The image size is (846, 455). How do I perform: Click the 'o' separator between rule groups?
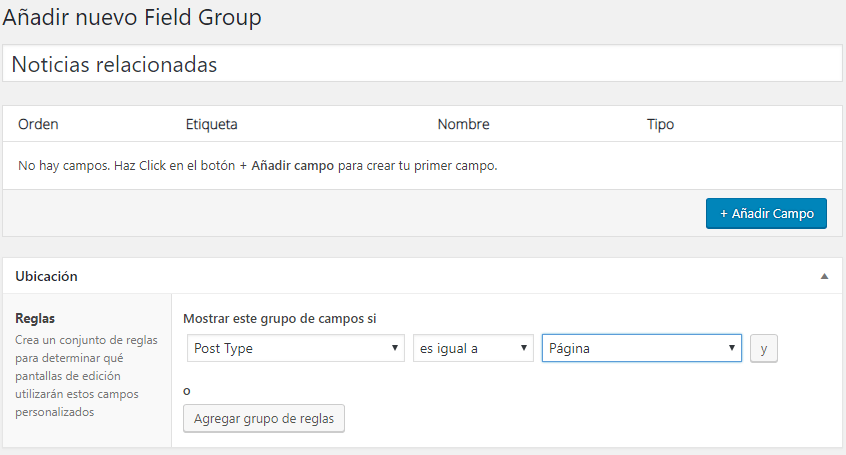(x=187, y=390)
